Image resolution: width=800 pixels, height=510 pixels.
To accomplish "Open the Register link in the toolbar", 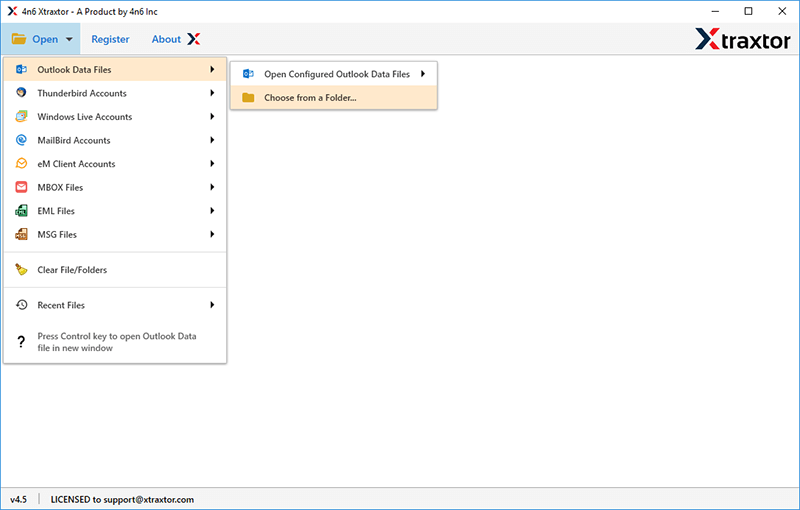I will tap(110, 39).
